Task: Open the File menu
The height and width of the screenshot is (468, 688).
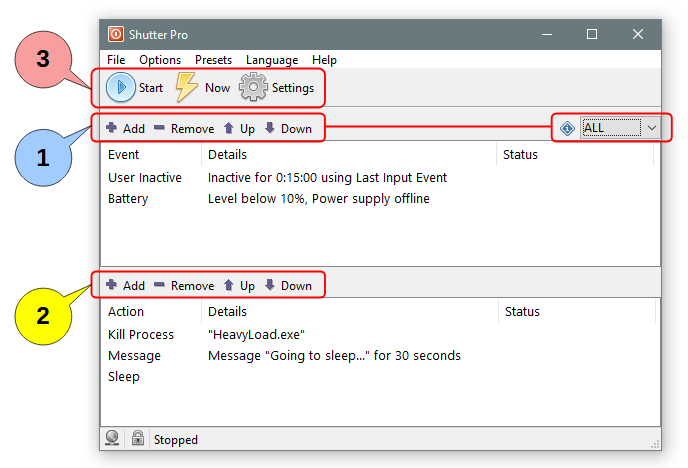Action: pyautogui.click(x=116, y=60)
